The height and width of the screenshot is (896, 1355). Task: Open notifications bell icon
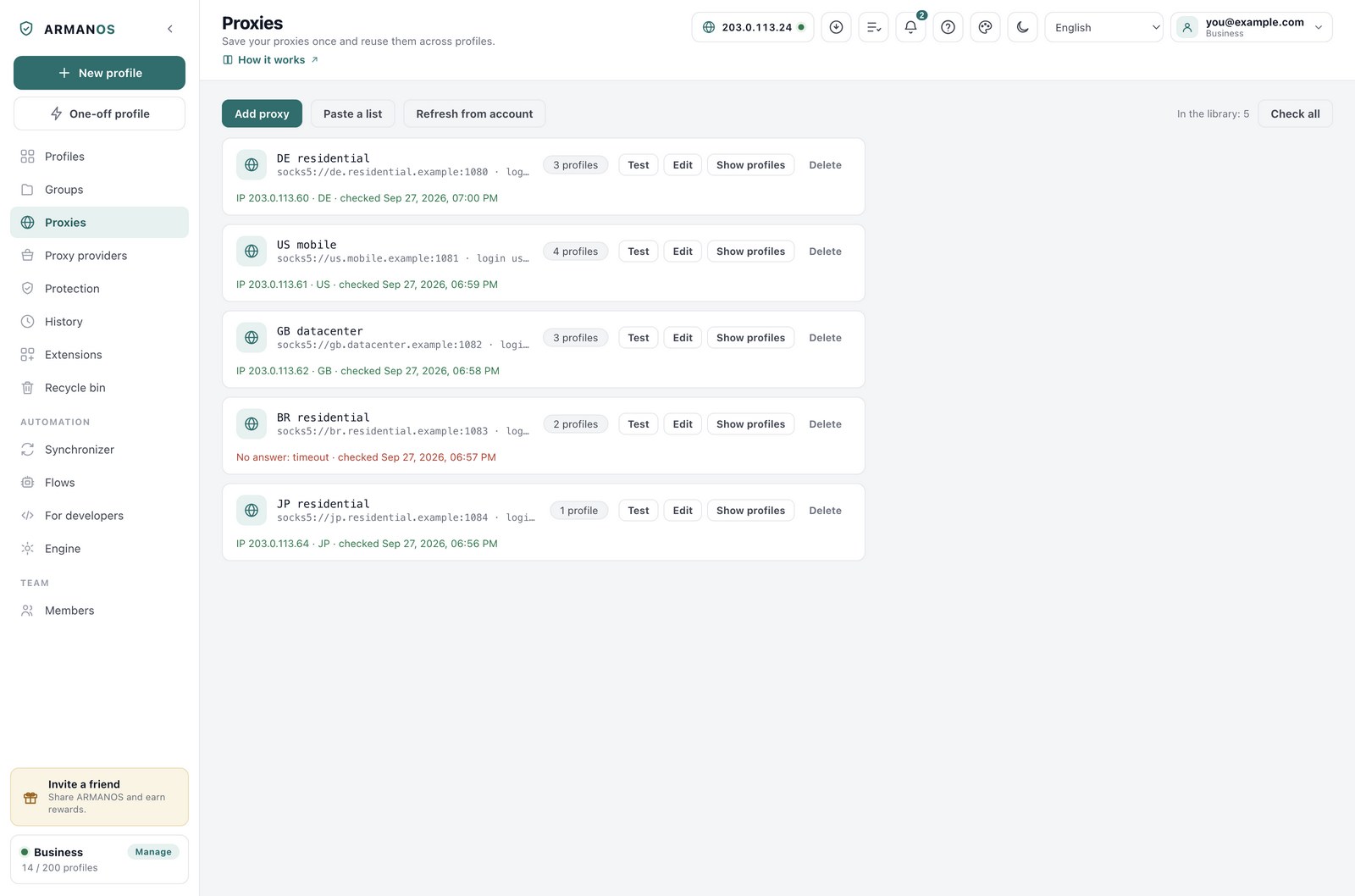(910, 27)
